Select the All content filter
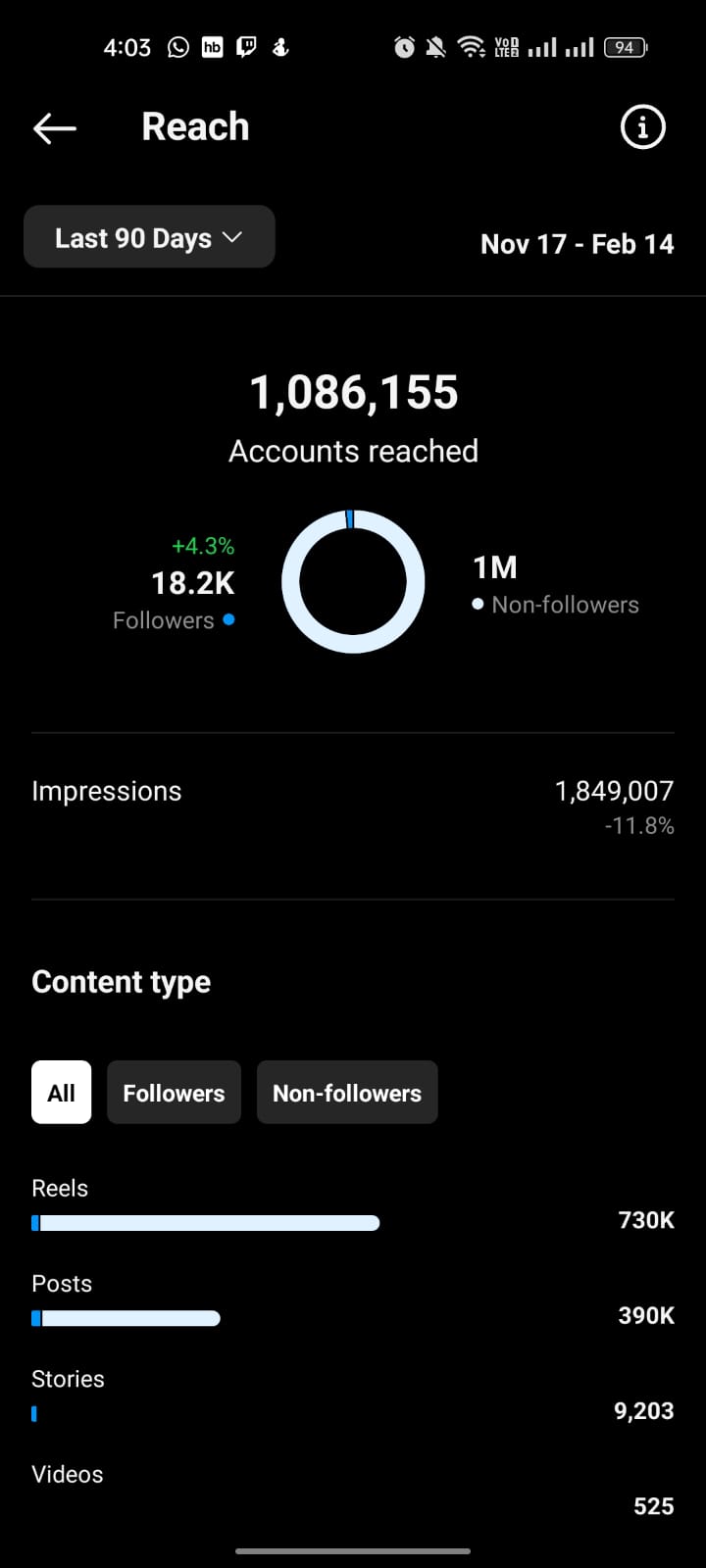The width and height of the screenshot is (706, 1568). (x=61, y=1092)
